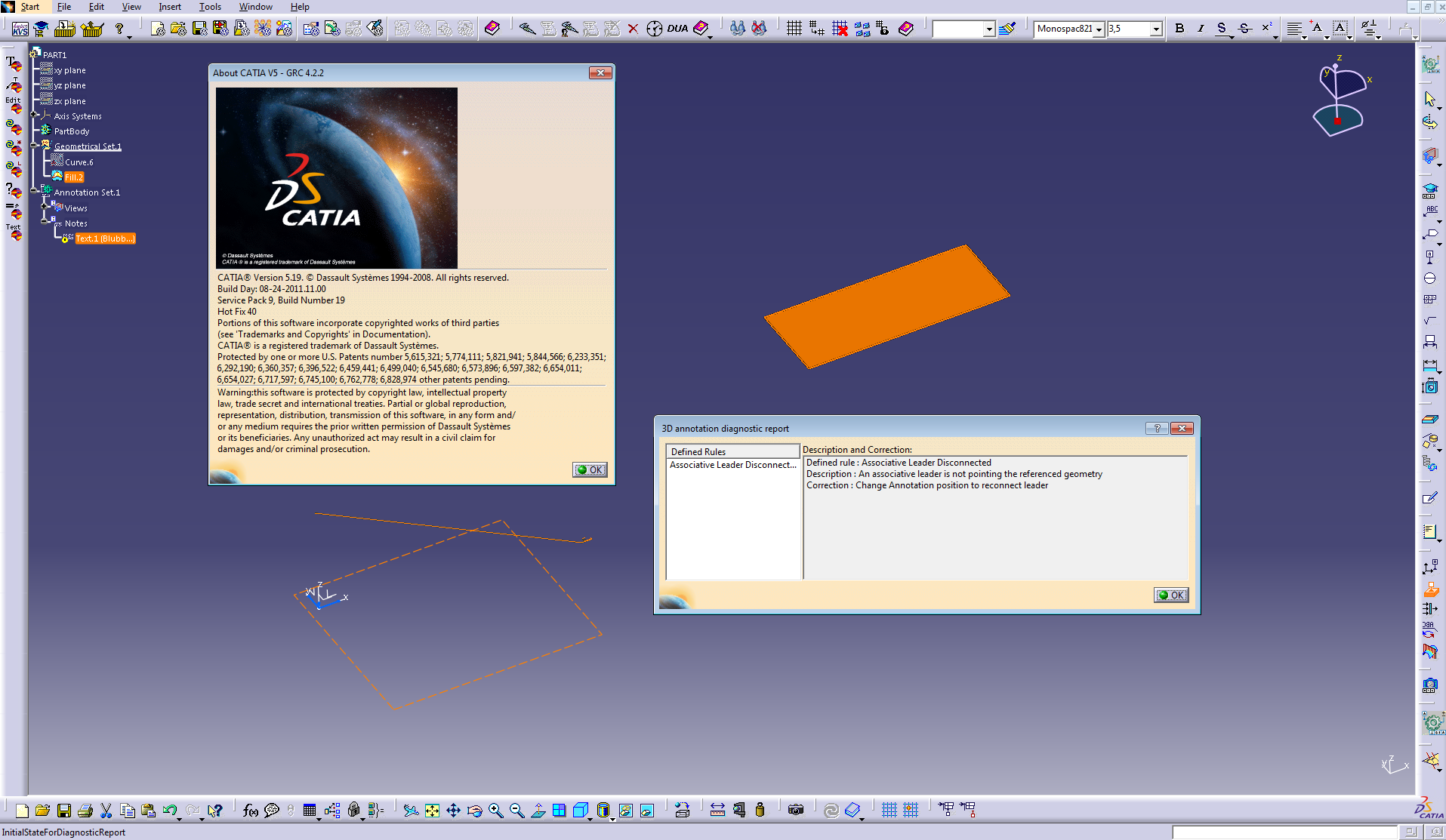Click the What's This help cursor icon
Screen dimensions: 1446x840
pos(215,810)
